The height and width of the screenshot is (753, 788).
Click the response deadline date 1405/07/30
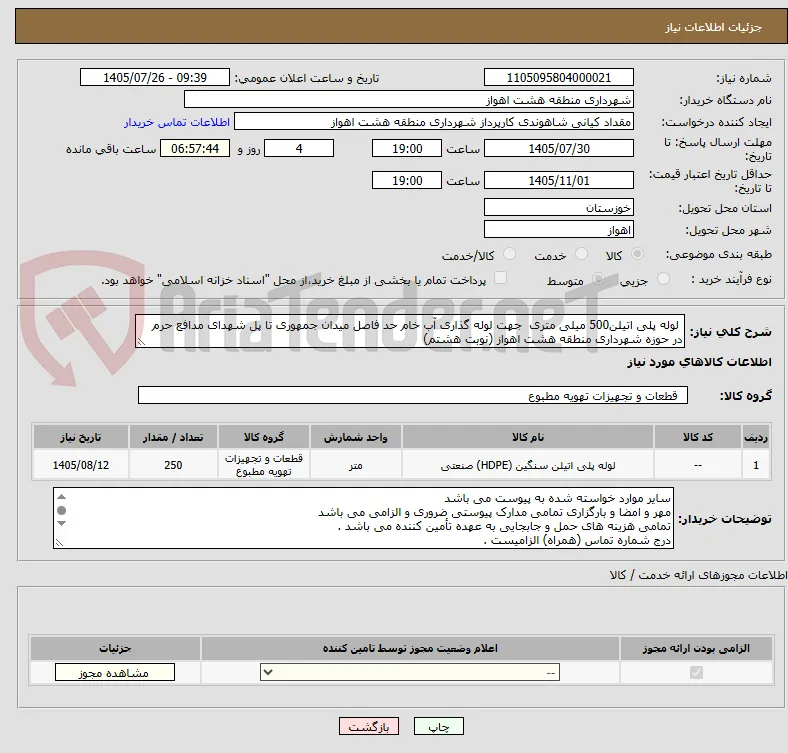point(558,148)
